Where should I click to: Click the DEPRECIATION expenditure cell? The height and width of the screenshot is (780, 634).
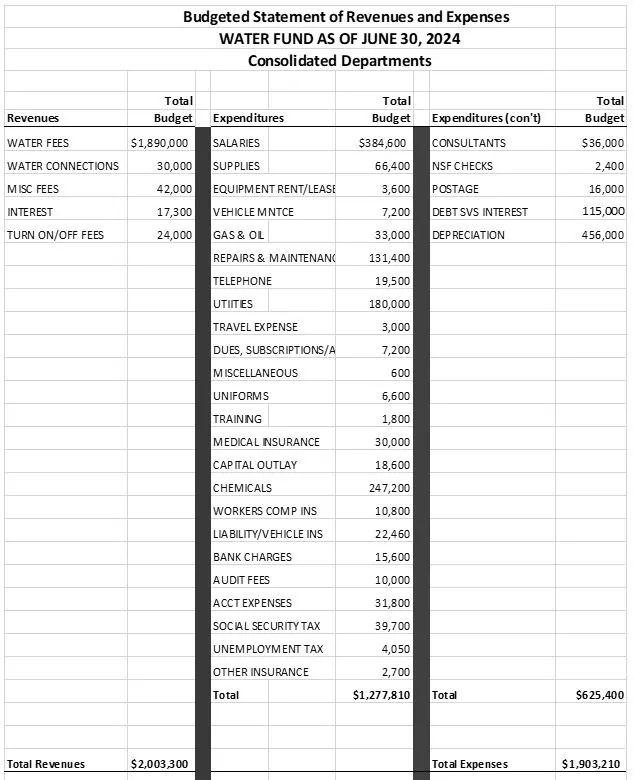[x=469, y=235]
